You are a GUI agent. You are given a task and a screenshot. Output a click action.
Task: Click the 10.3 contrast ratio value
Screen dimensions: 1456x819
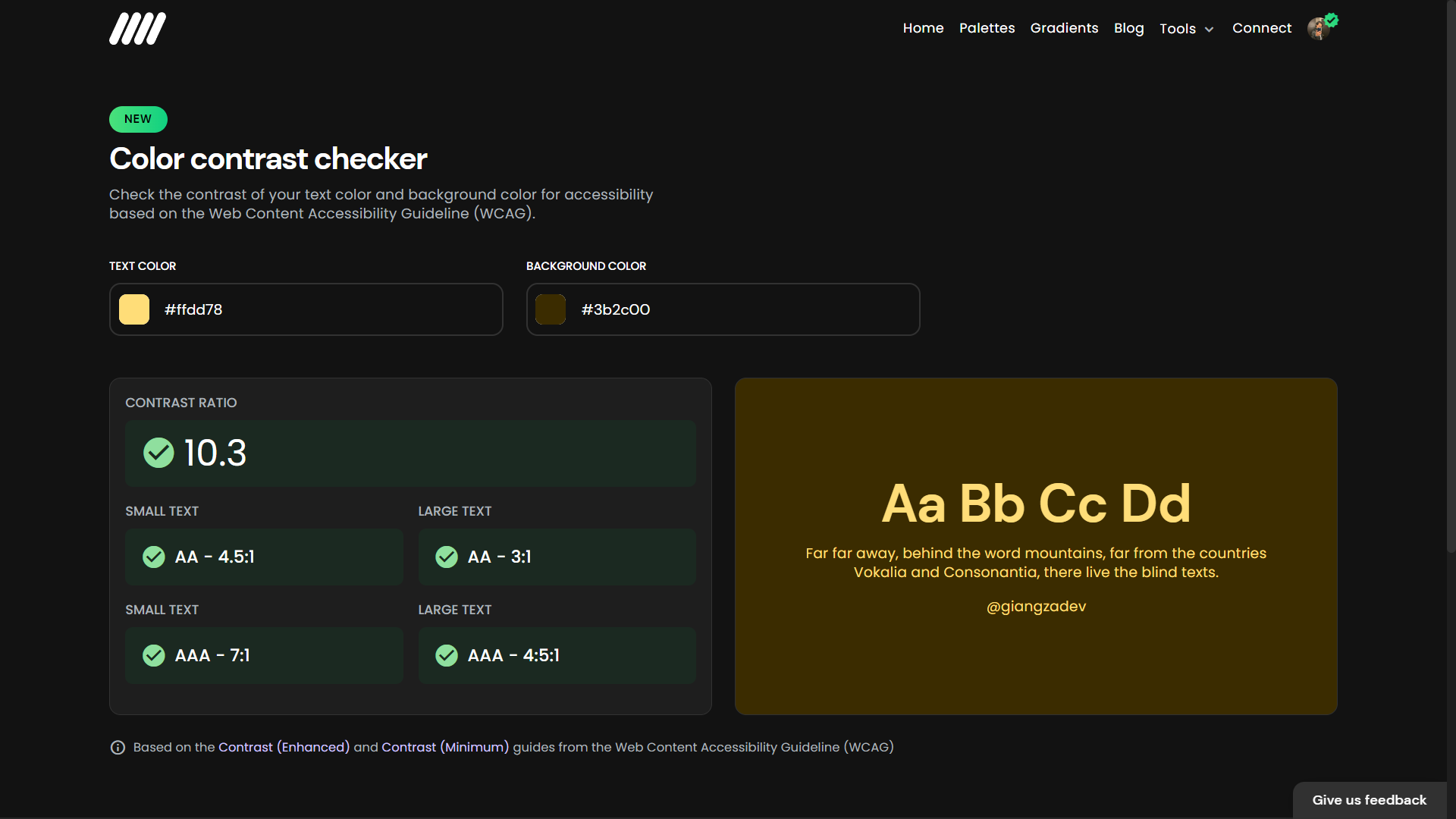[x=215, y=453]
